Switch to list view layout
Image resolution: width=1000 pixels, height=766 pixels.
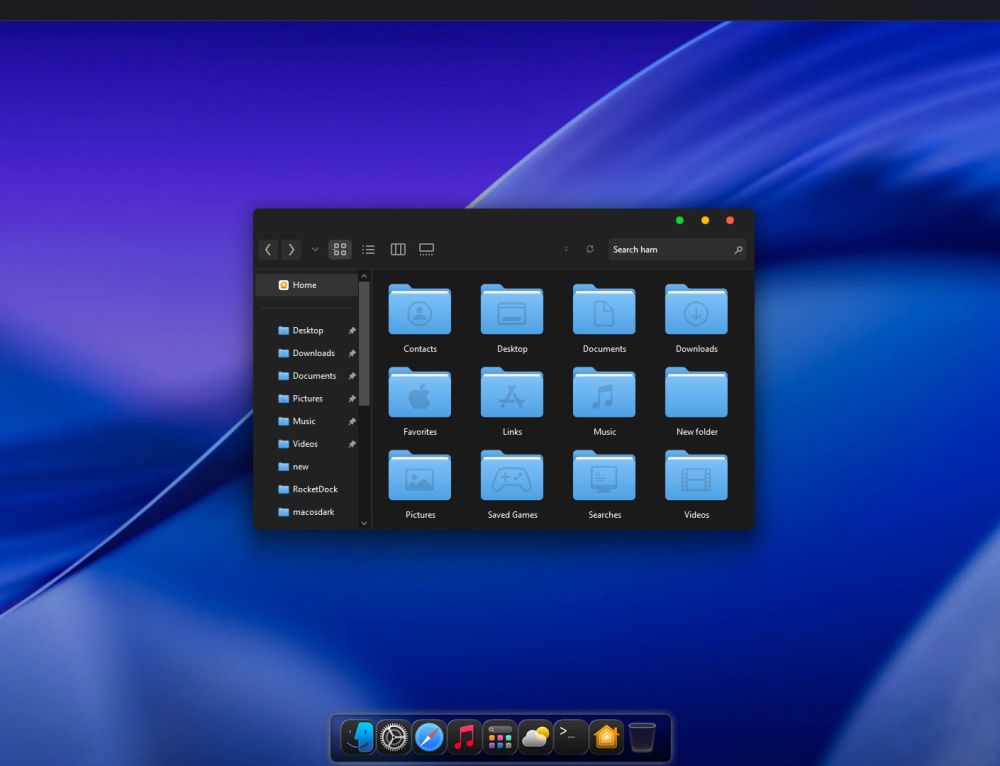368,249
